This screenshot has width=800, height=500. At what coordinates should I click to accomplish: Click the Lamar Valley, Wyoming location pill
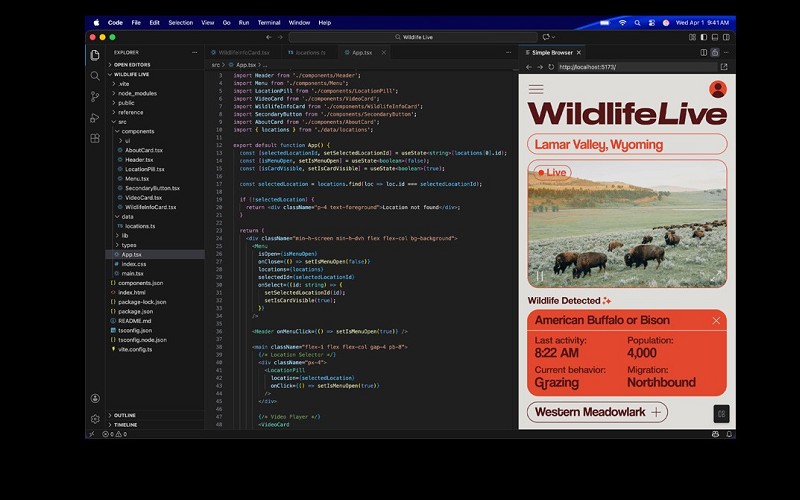click(627, 144)
